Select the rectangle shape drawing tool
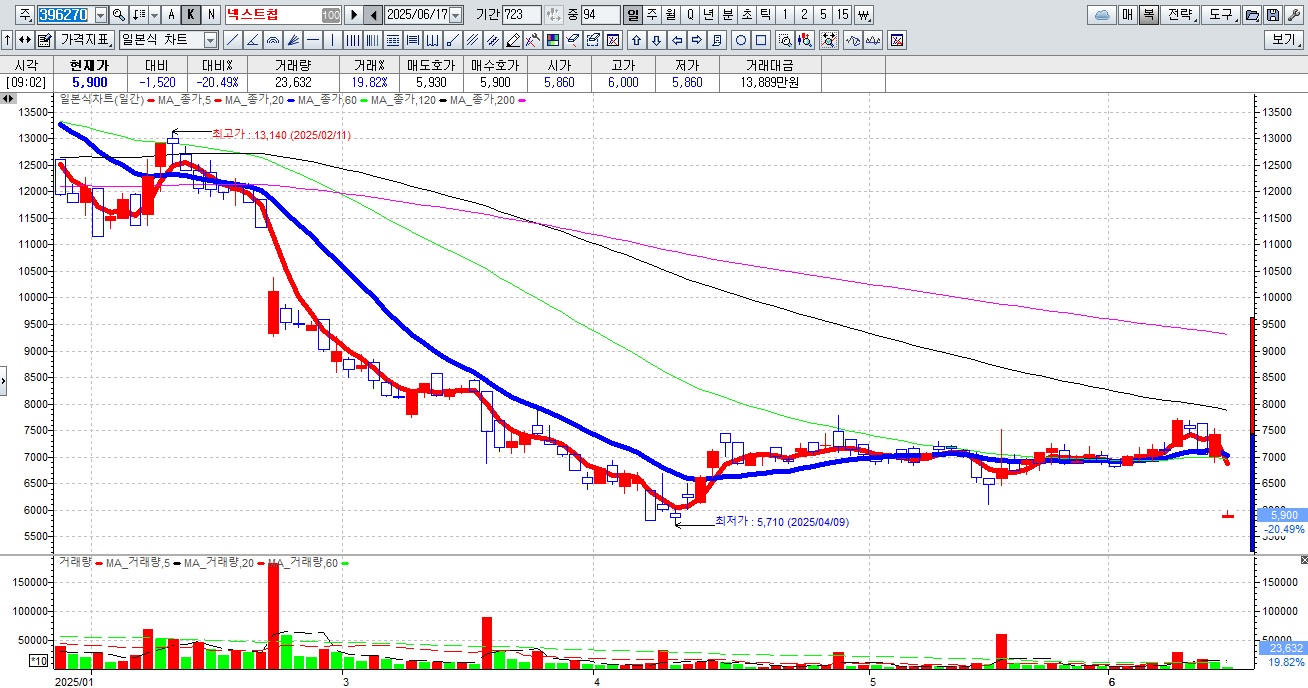The width and height of the screenshot is (1308, 688). click(760, 40)
